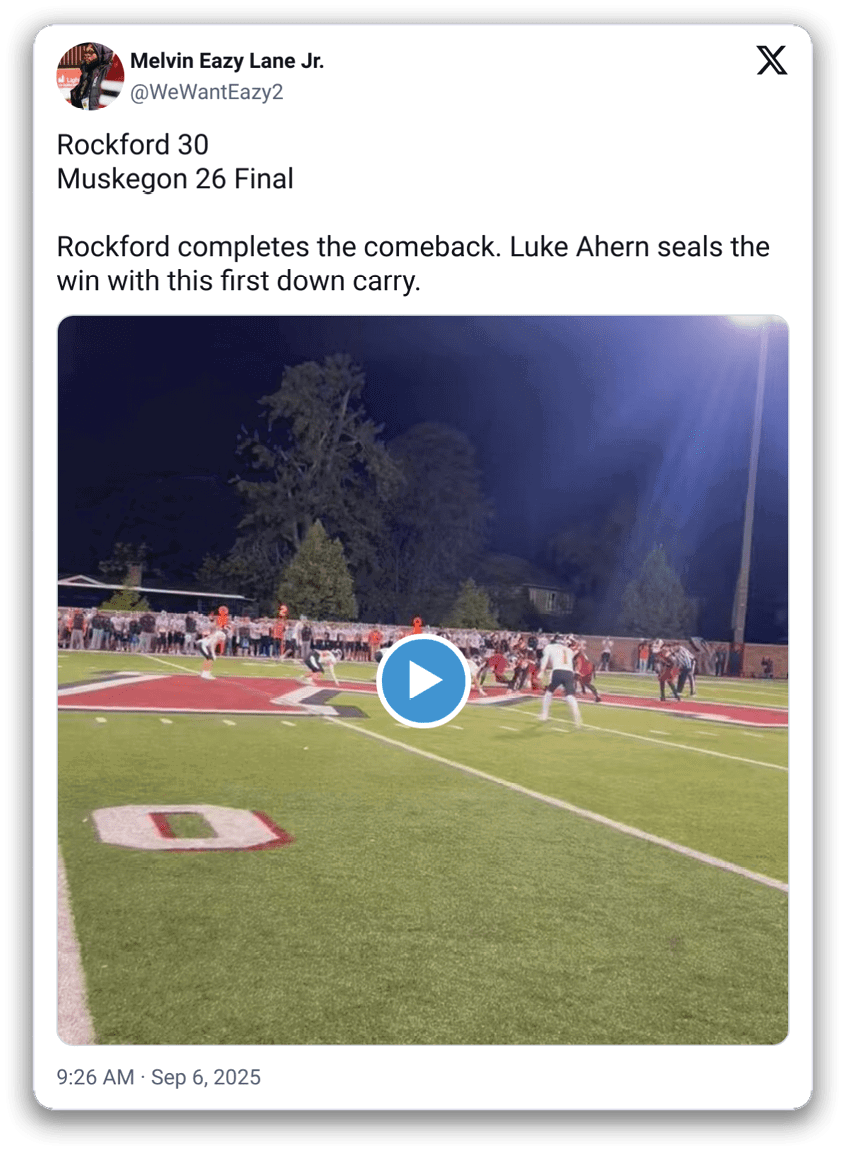
Task: Click the white-jersey player standing behind line
Action: pyautogui.click(x=559, y=681)
